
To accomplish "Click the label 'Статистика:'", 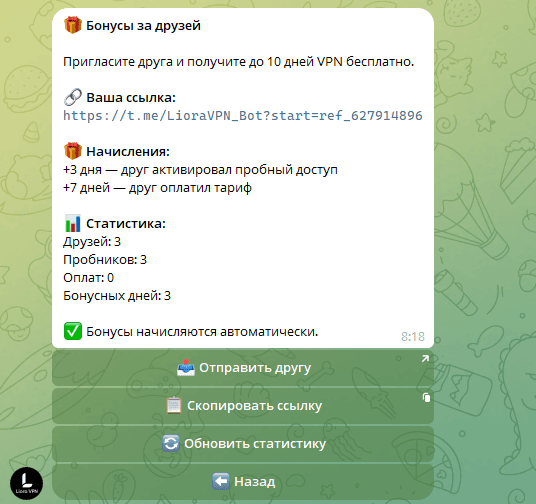I will click(126, 224).
